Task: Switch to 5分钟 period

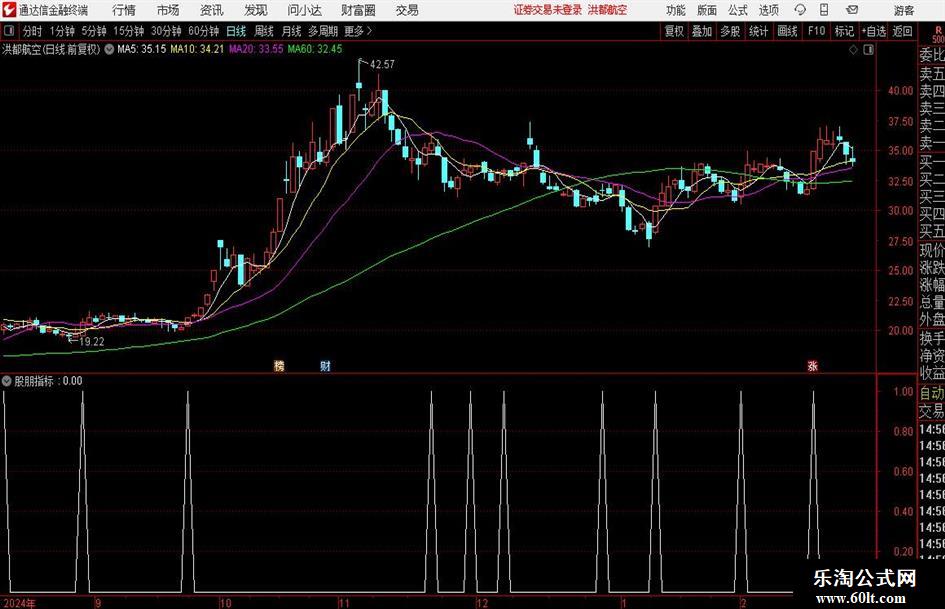Action: (94, 31)
